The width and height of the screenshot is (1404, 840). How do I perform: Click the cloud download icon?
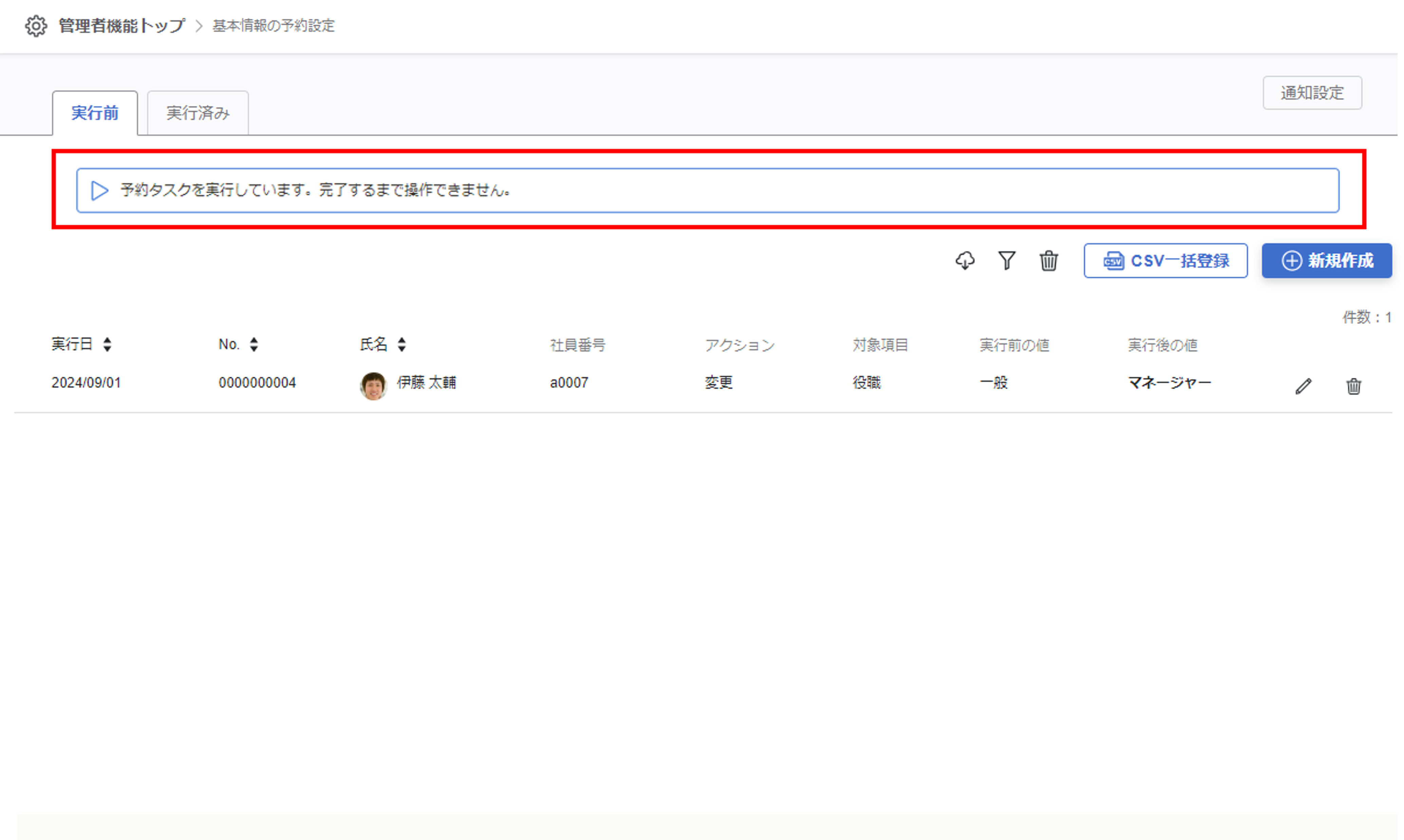pyautogui.click(x=965, y=261)
